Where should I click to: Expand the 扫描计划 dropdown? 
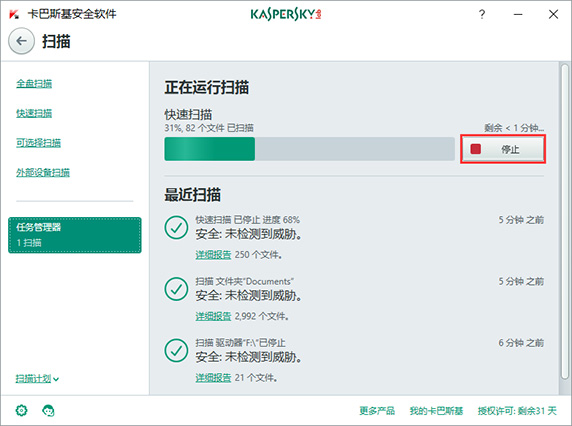(x=37, y=379)
